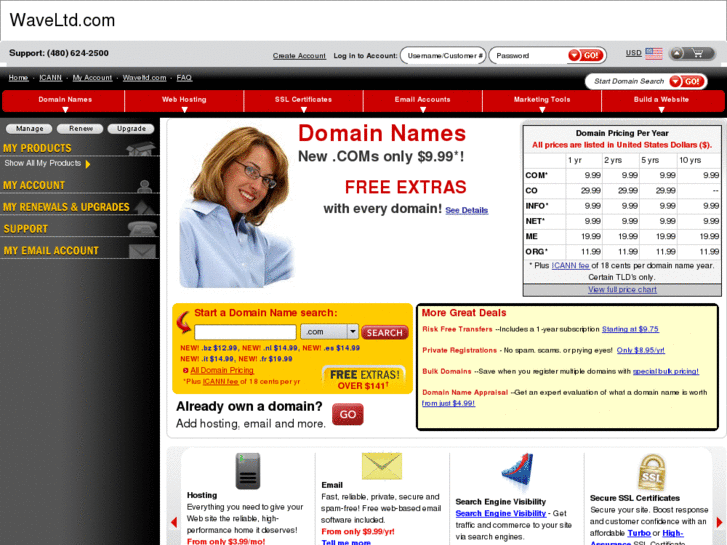Open the USD currency selector
The width and height of the screenshot is (727, 545).
coord(633,53)
